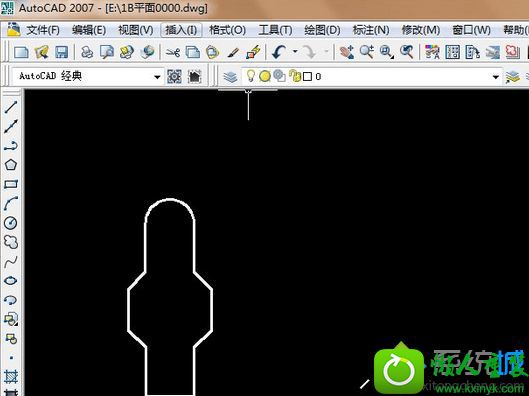Select the Ellipse Arc tool
The height and width of the screenshot is (396, 529).
pyautogui.click(x=11, y=300)
